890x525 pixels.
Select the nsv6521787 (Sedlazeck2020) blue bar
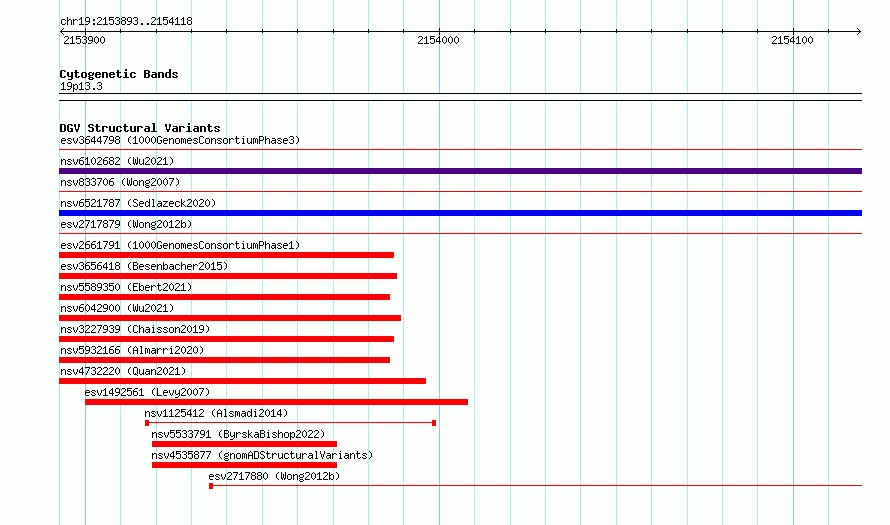(x=460, y=213)
